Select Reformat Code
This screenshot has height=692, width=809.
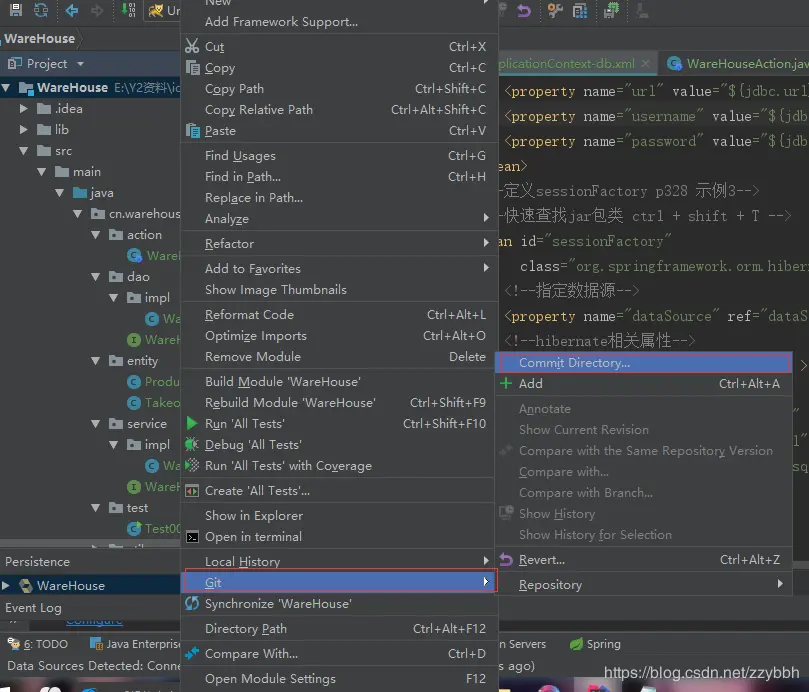[x=340, y=314]
